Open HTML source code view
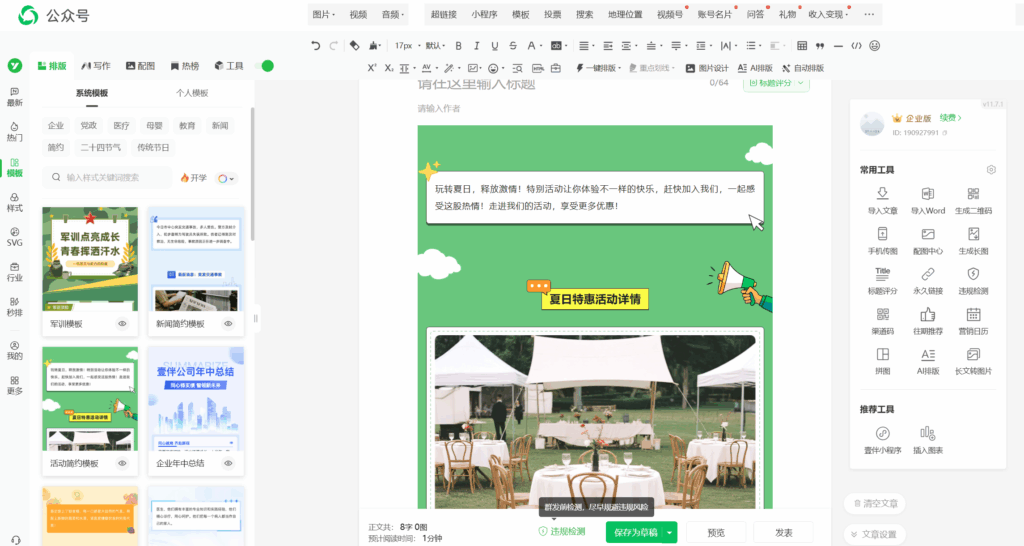This screenshot has width=1024, height=546. [856, 46]
